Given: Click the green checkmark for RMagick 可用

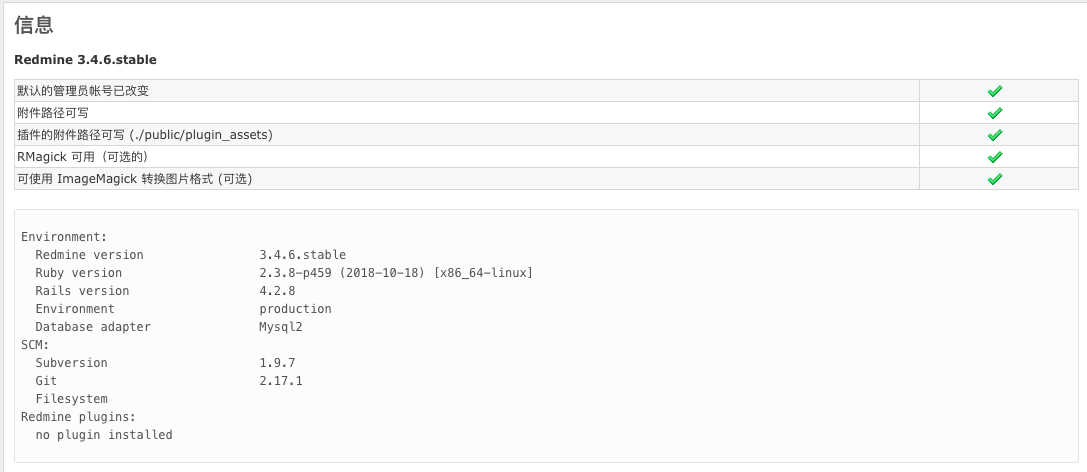Looking at the screenshot, I should [995, 157].
